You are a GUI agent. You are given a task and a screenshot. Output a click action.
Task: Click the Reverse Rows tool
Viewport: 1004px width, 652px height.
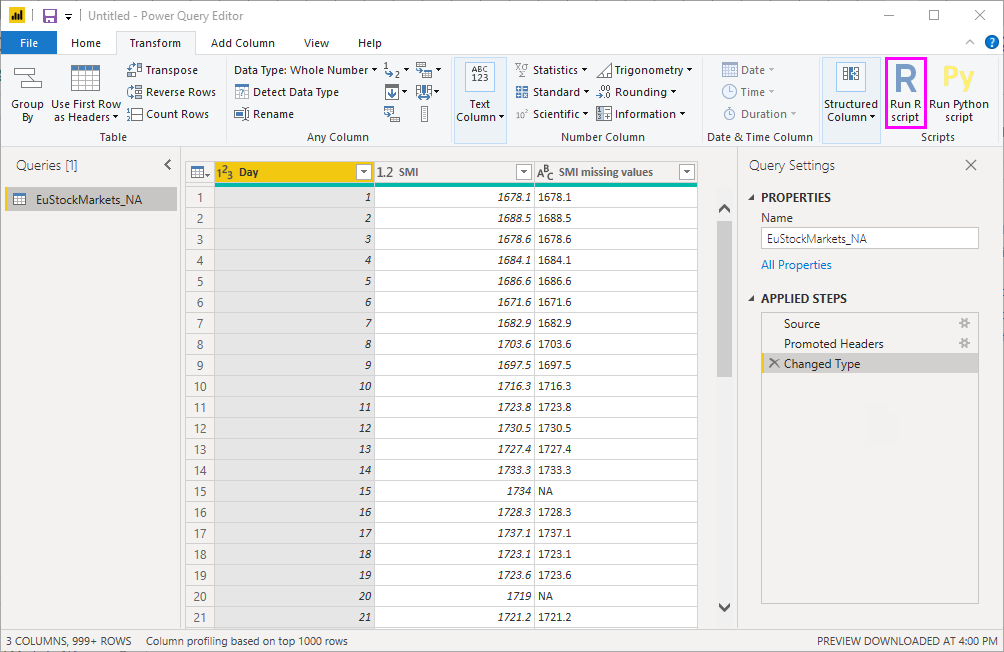tap(171, 92)
